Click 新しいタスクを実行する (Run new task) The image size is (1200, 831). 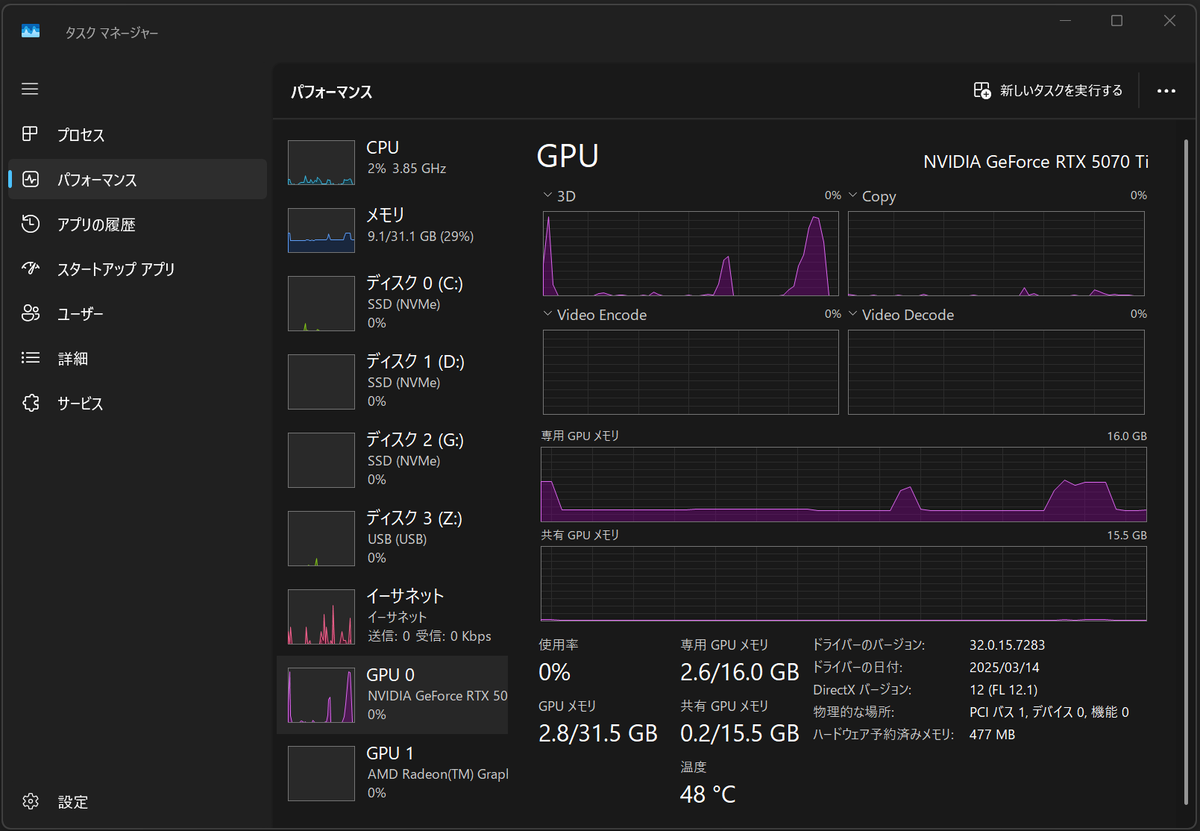1048,91
